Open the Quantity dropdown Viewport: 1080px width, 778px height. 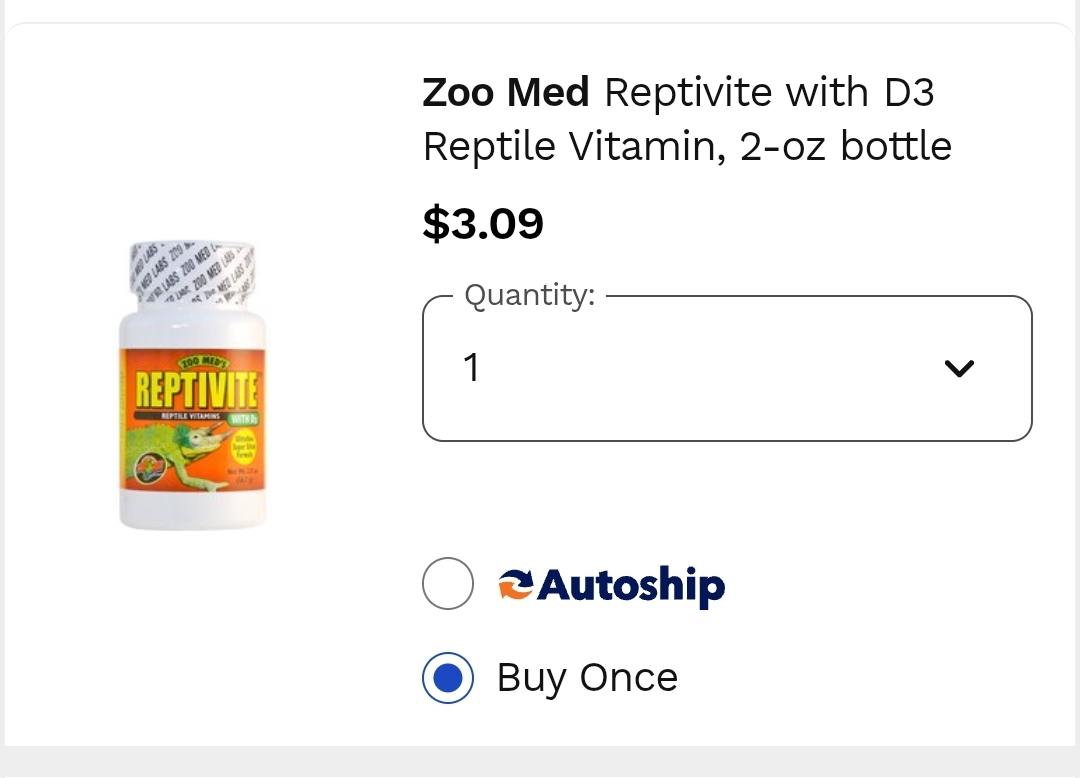click(x=727, y=368)
